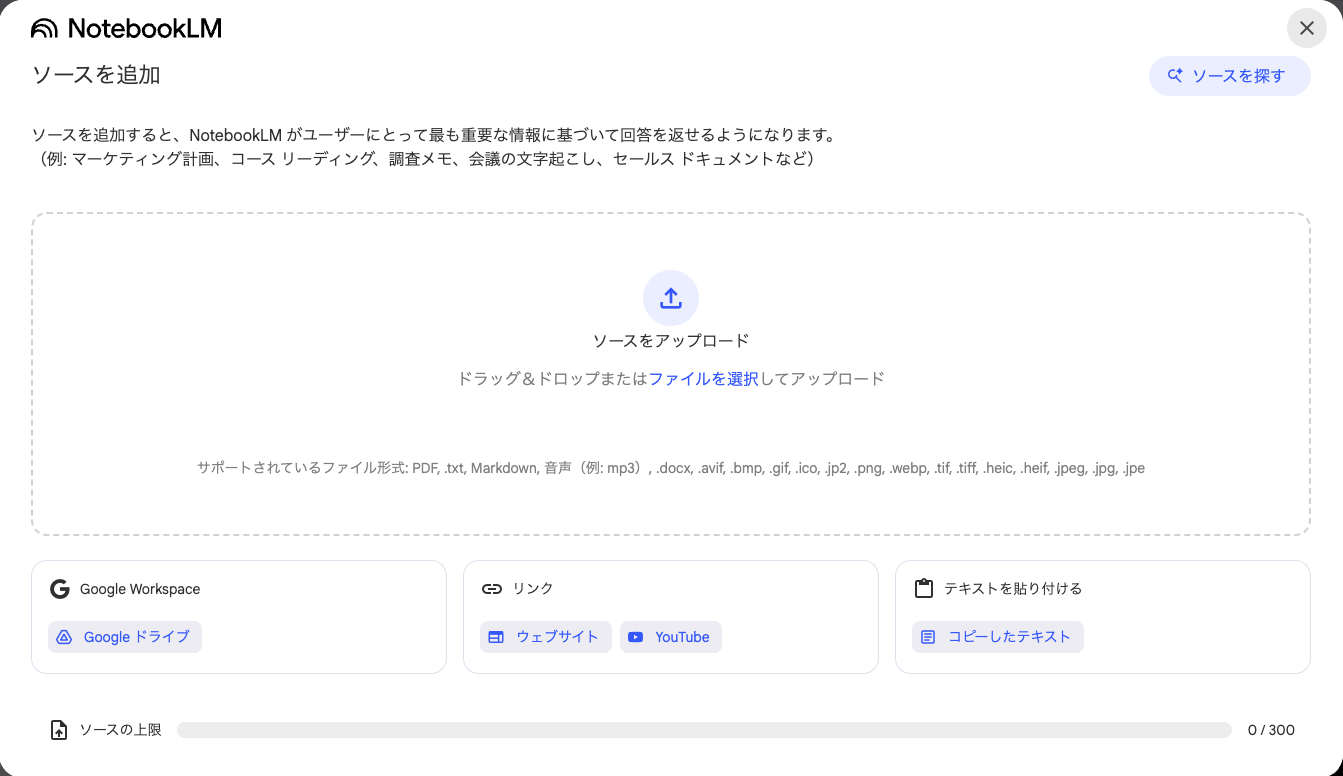Click the ソースの上限 source limit icon
Screen dimensions: 1343x776
59,729
